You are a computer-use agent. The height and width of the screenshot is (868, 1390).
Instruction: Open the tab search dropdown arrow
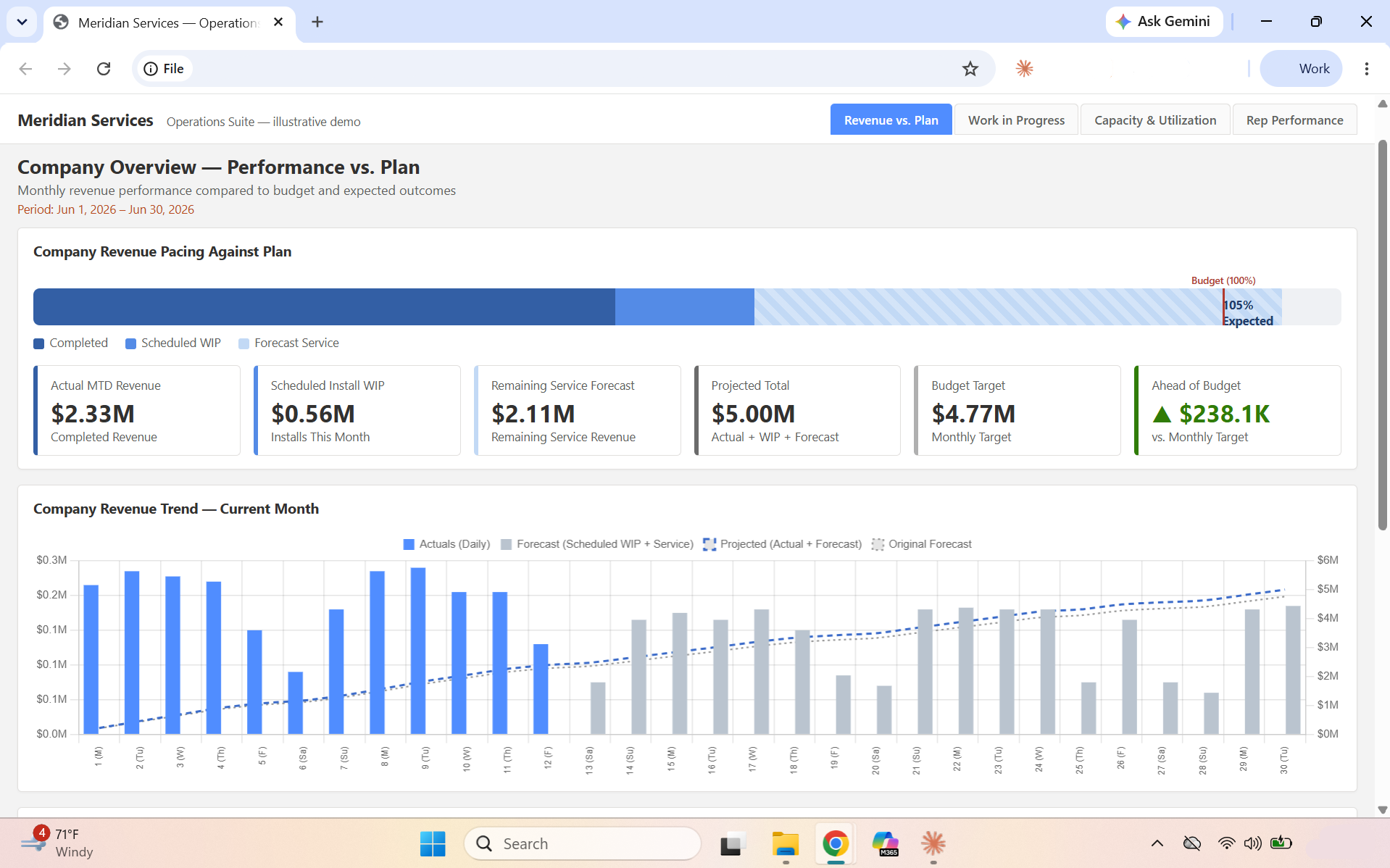[x=22, y=22]
